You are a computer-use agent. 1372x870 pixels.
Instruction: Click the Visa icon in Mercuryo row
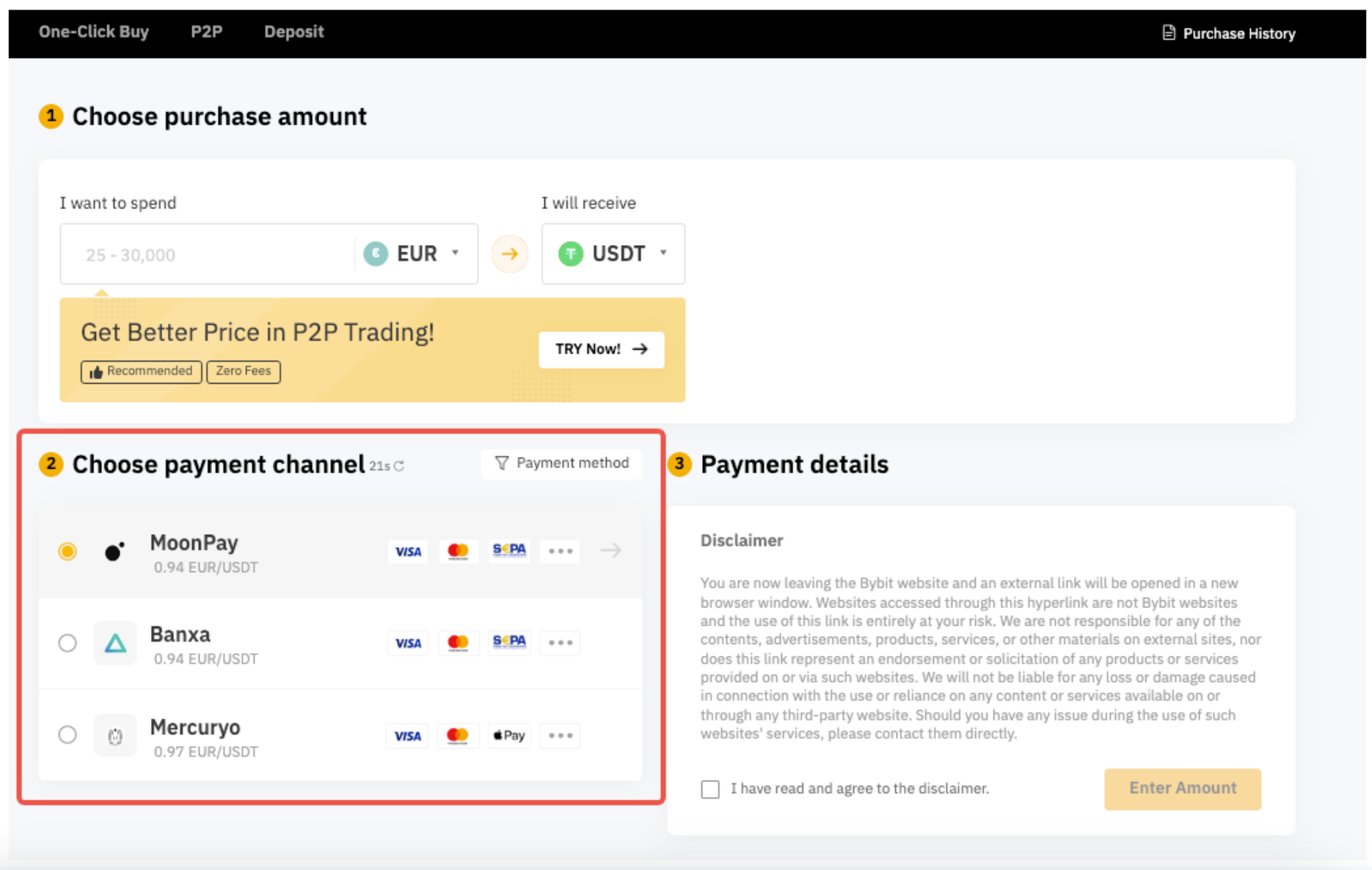407,736
